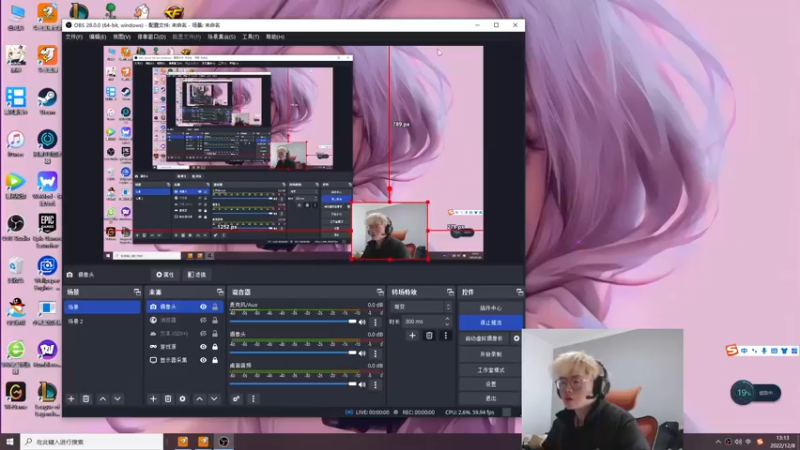Hide the 游戏源 game capture source
The width and height of the screenshot is (800, 450).
pos(203,346)
